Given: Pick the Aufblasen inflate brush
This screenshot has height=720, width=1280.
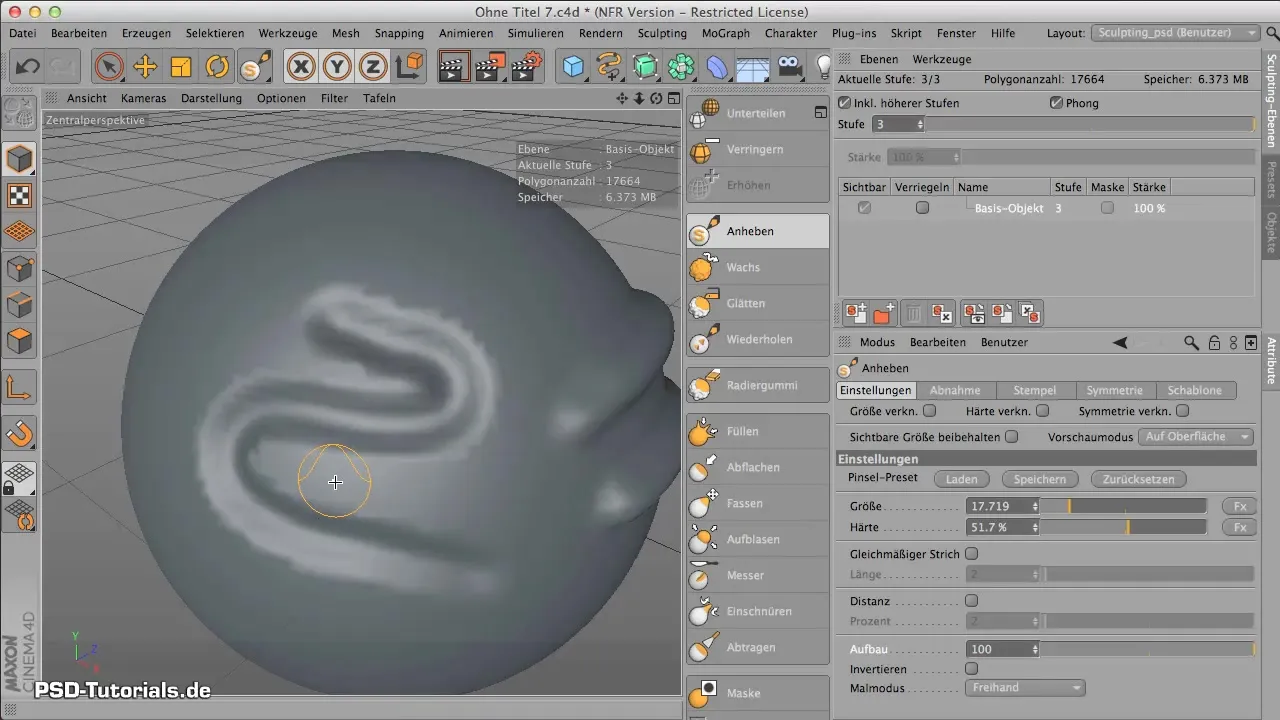Looking at the screenshot, I should (757, 539).
